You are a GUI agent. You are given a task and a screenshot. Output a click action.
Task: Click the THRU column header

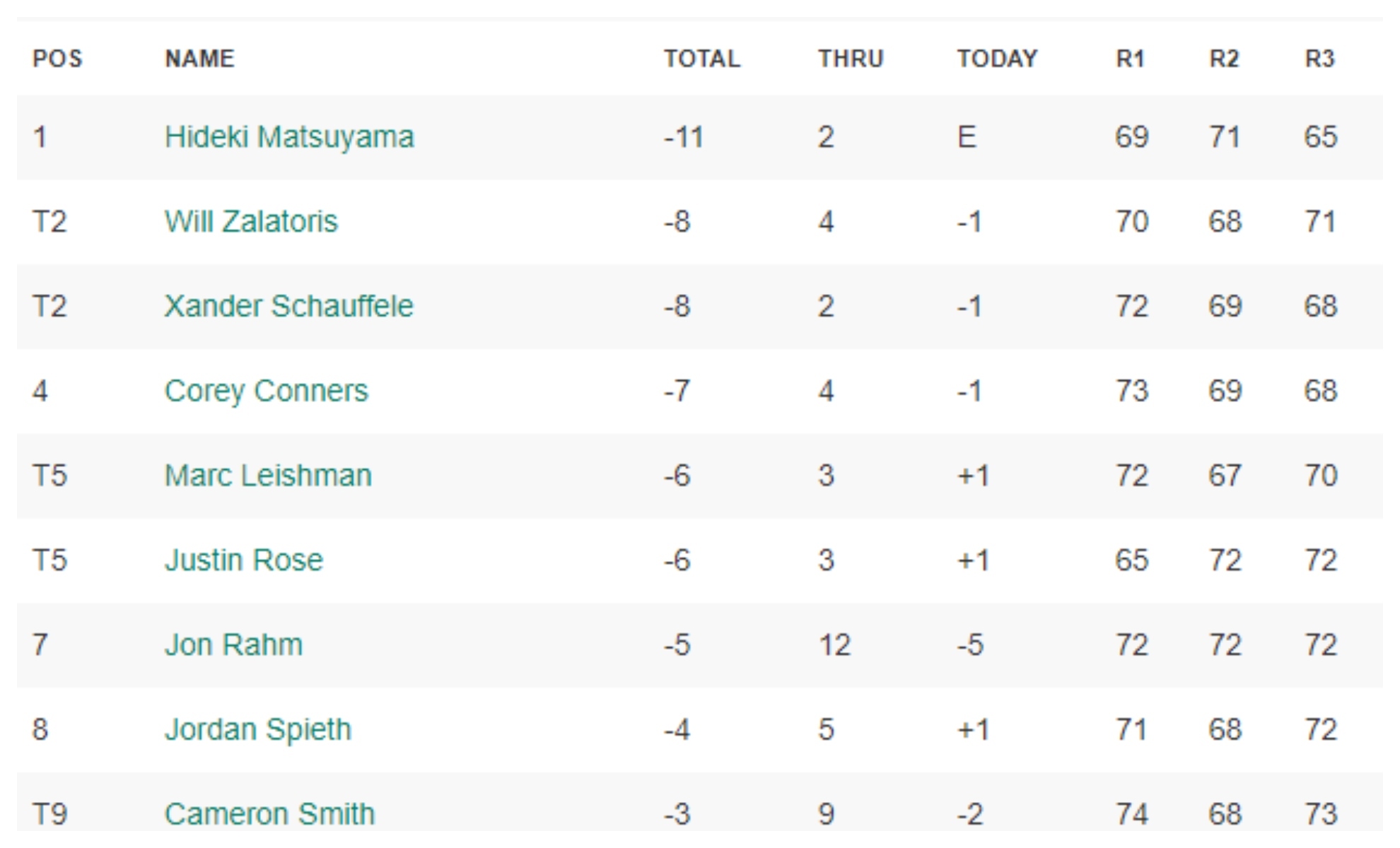coord(851,59)
